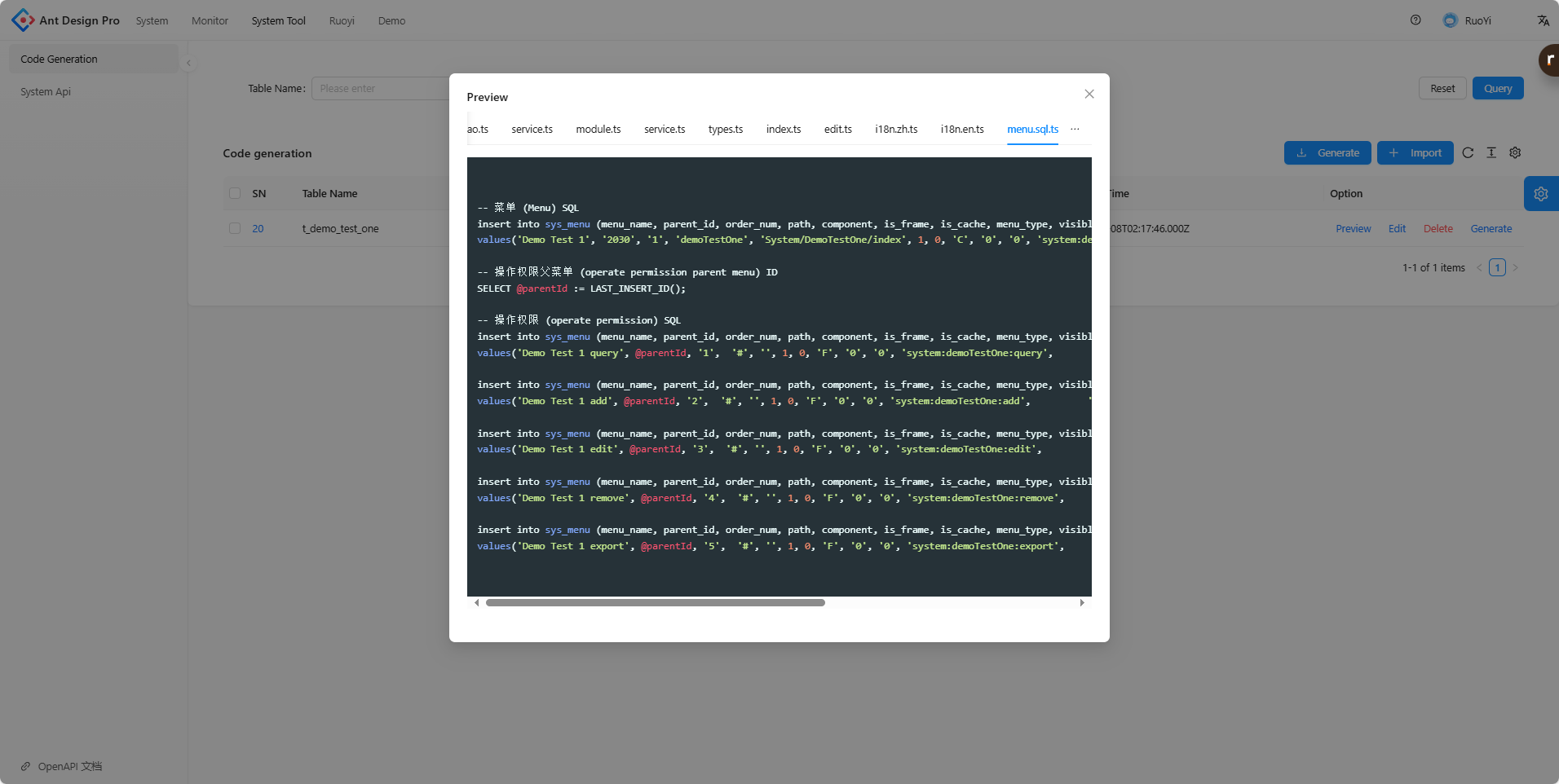This screenshot has height=784, width=1559.
Task: Click the Option column header
Action: click(1346, 193)
